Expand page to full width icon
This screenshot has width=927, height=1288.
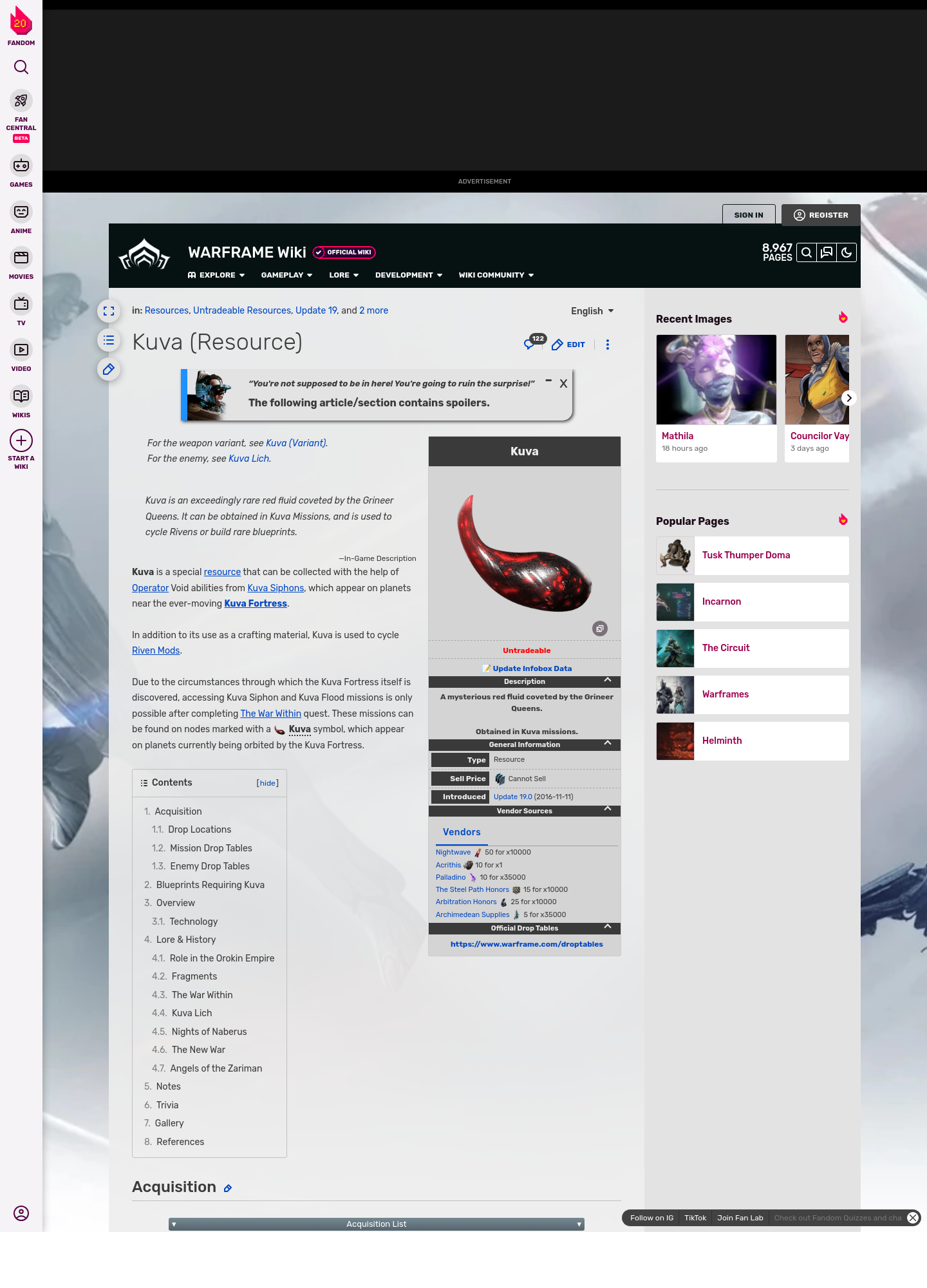pos(109,311)
